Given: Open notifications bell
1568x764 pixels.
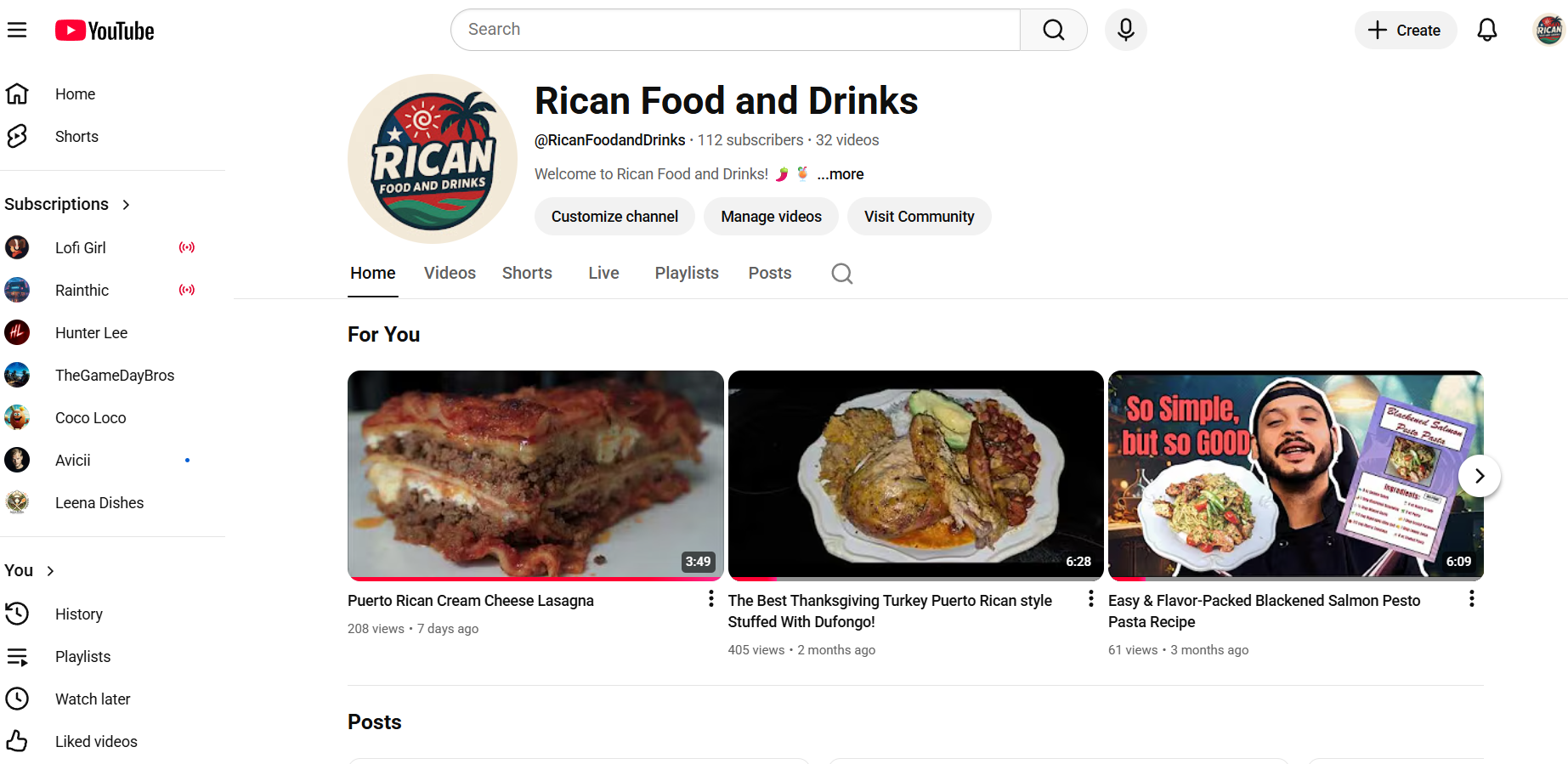Looking at the screenshot, I should tap(1487, 31).
